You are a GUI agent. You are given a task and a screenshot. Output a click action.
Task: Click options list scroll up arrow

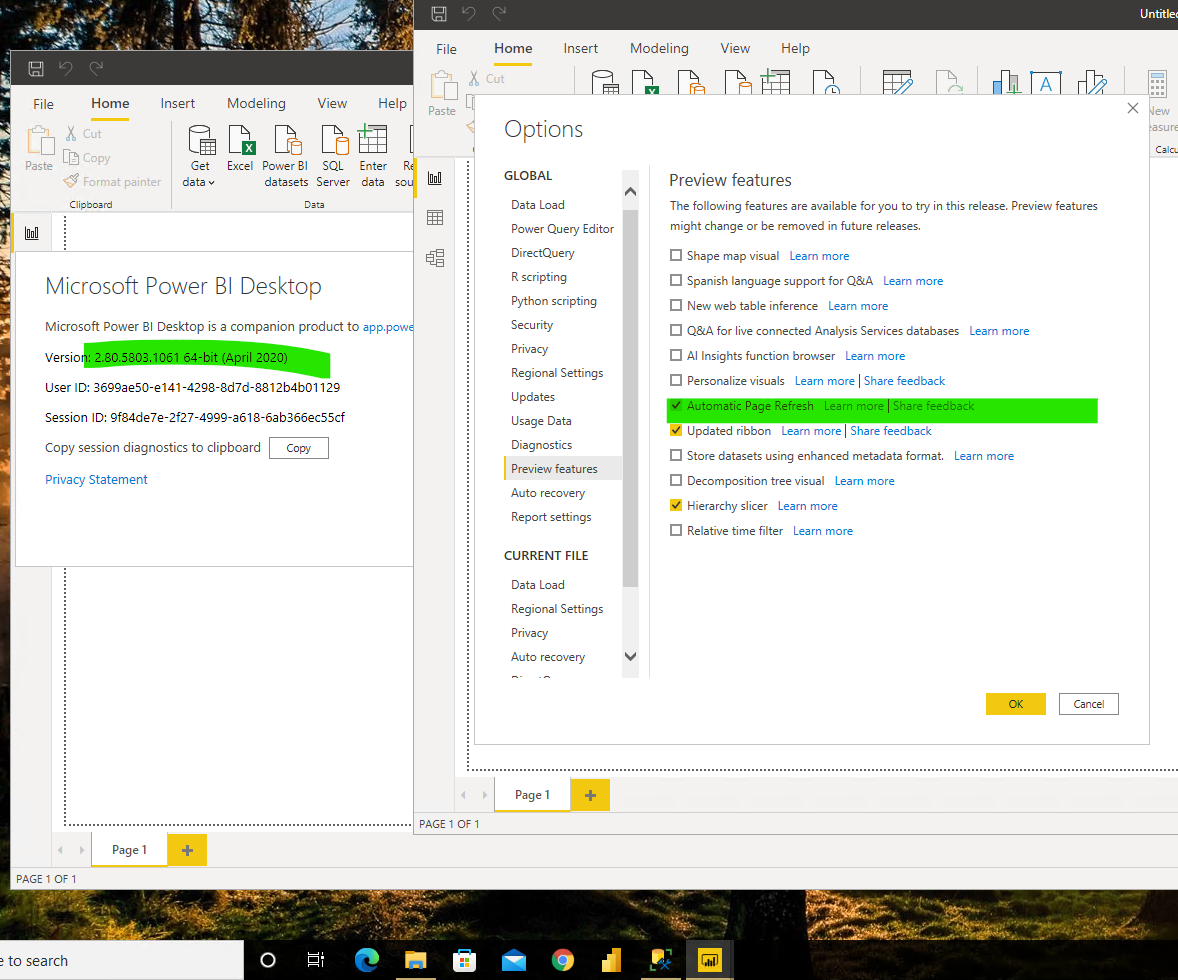[x=630, y=192]
